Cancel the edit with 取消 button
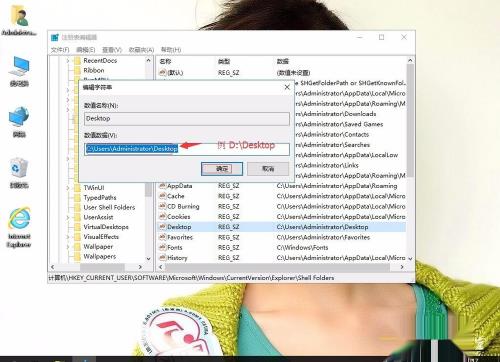Image resolution: width=500 pixels, height=362 pixels. point(268,169)
